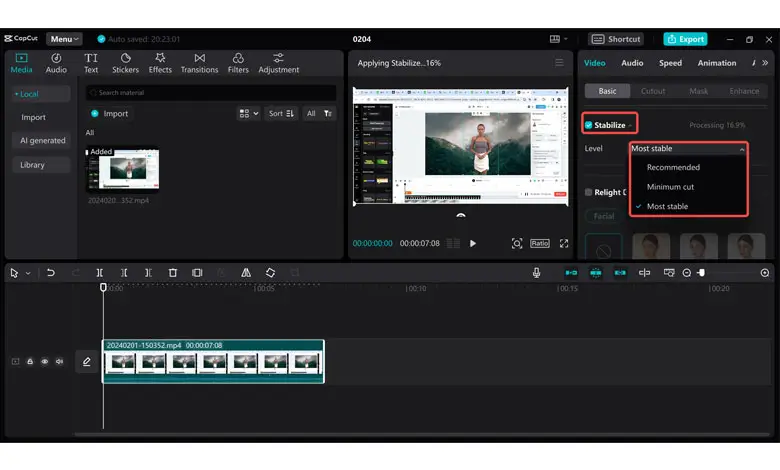
Task: Toggle the Relight checkbox
Action: 588,192
